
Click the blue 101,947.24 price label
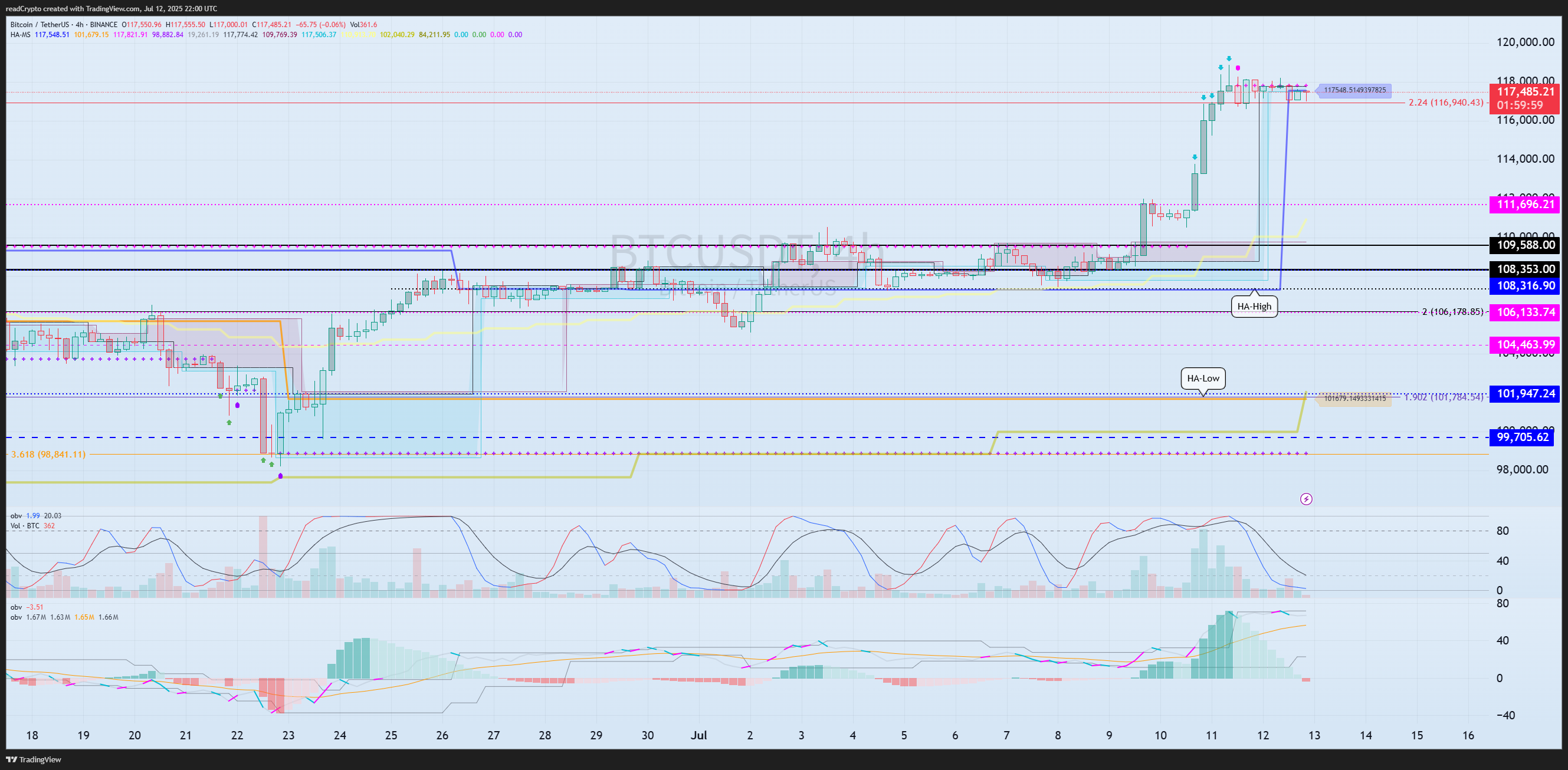tap(1525, 393)
